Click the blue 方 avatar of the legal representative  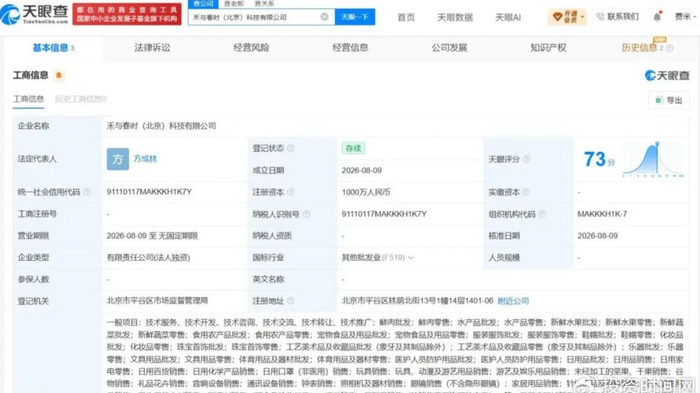tap(118, 159)
